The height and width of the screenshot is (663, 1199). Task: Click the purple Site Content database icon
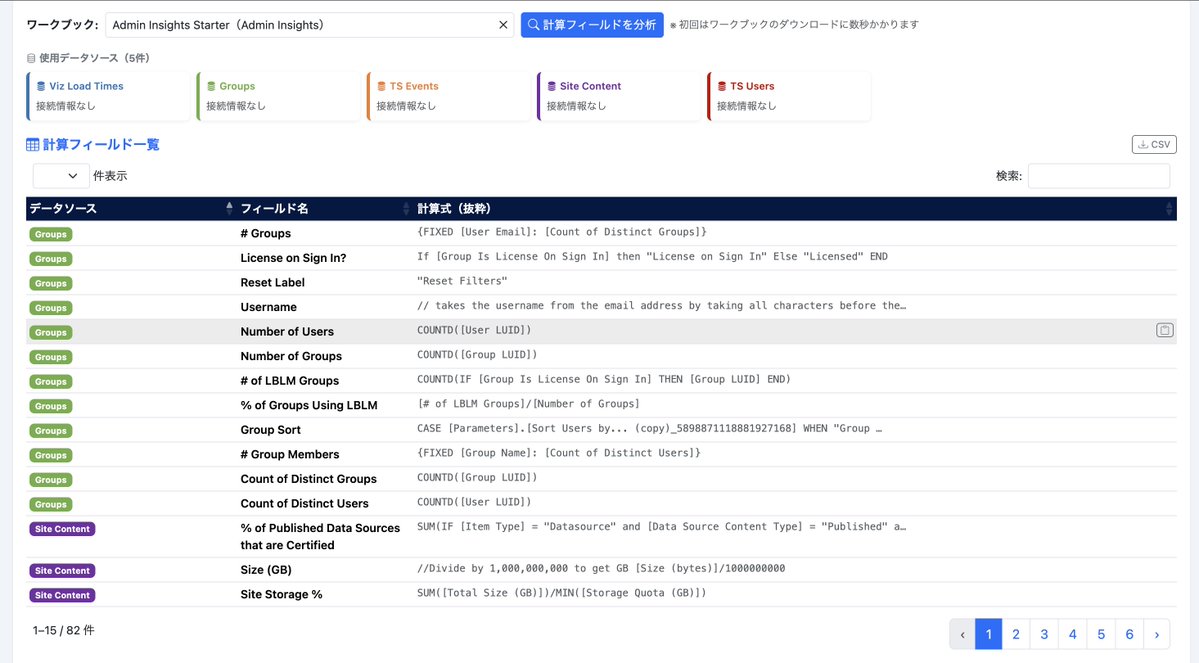[551, 86]
